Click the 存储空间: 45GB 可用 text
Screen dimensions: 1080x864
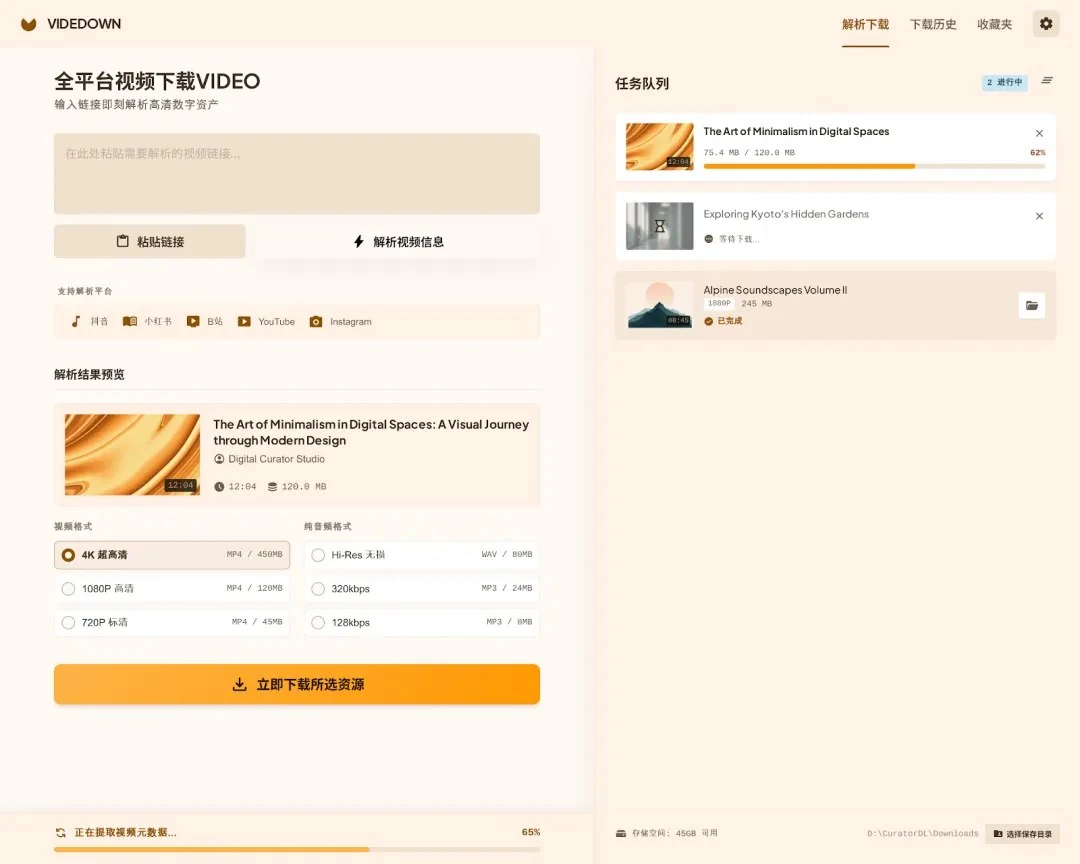(674, 833)
